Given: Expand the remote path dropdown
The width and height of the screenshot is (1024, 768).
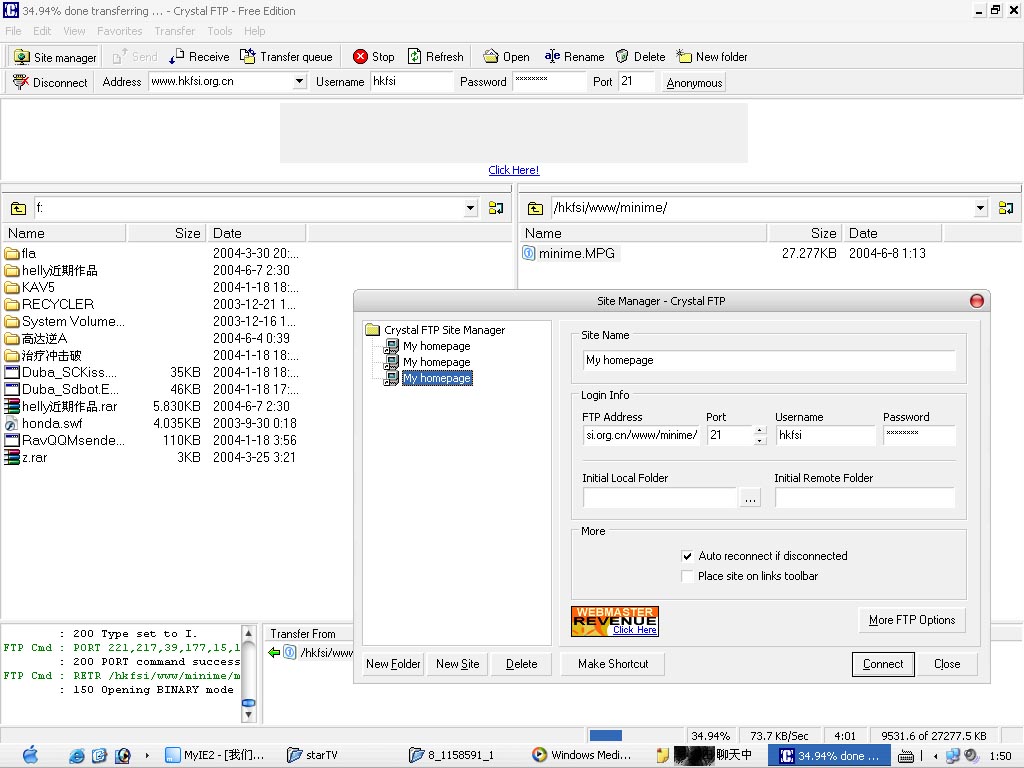Looking at the screenshot, I should (x=980, y=208).
